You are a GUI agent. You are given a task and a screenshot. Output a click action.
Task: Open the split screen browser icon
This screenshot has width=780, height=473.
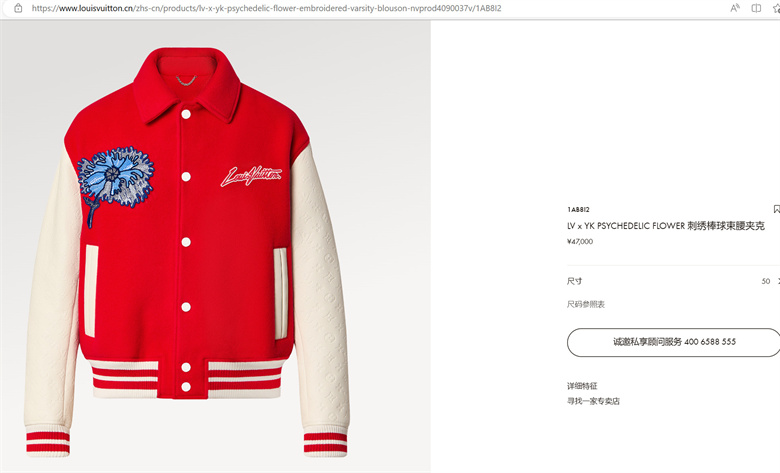[756, 8]
